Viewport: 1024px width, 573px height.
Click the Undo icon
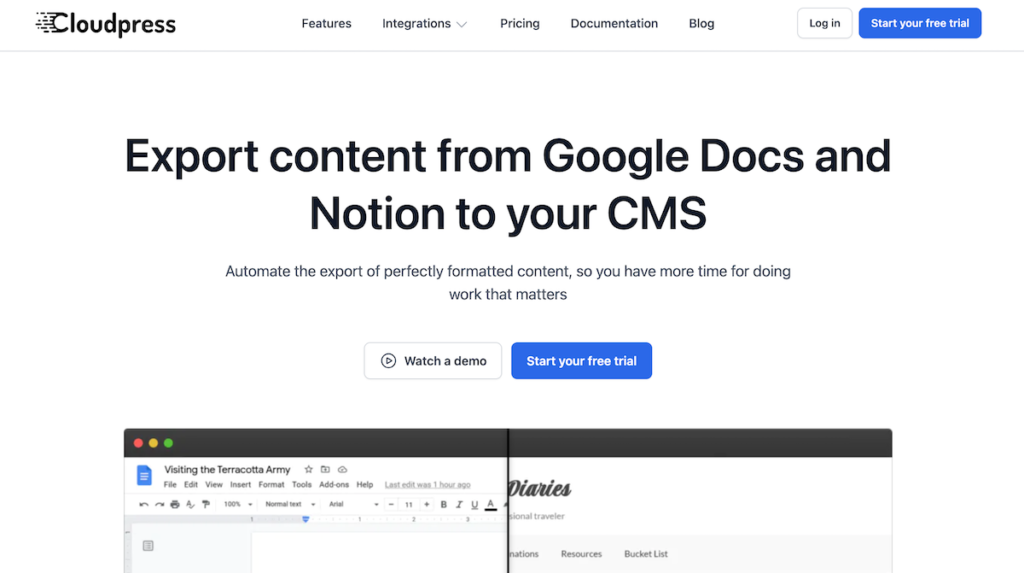pos(144,504)
